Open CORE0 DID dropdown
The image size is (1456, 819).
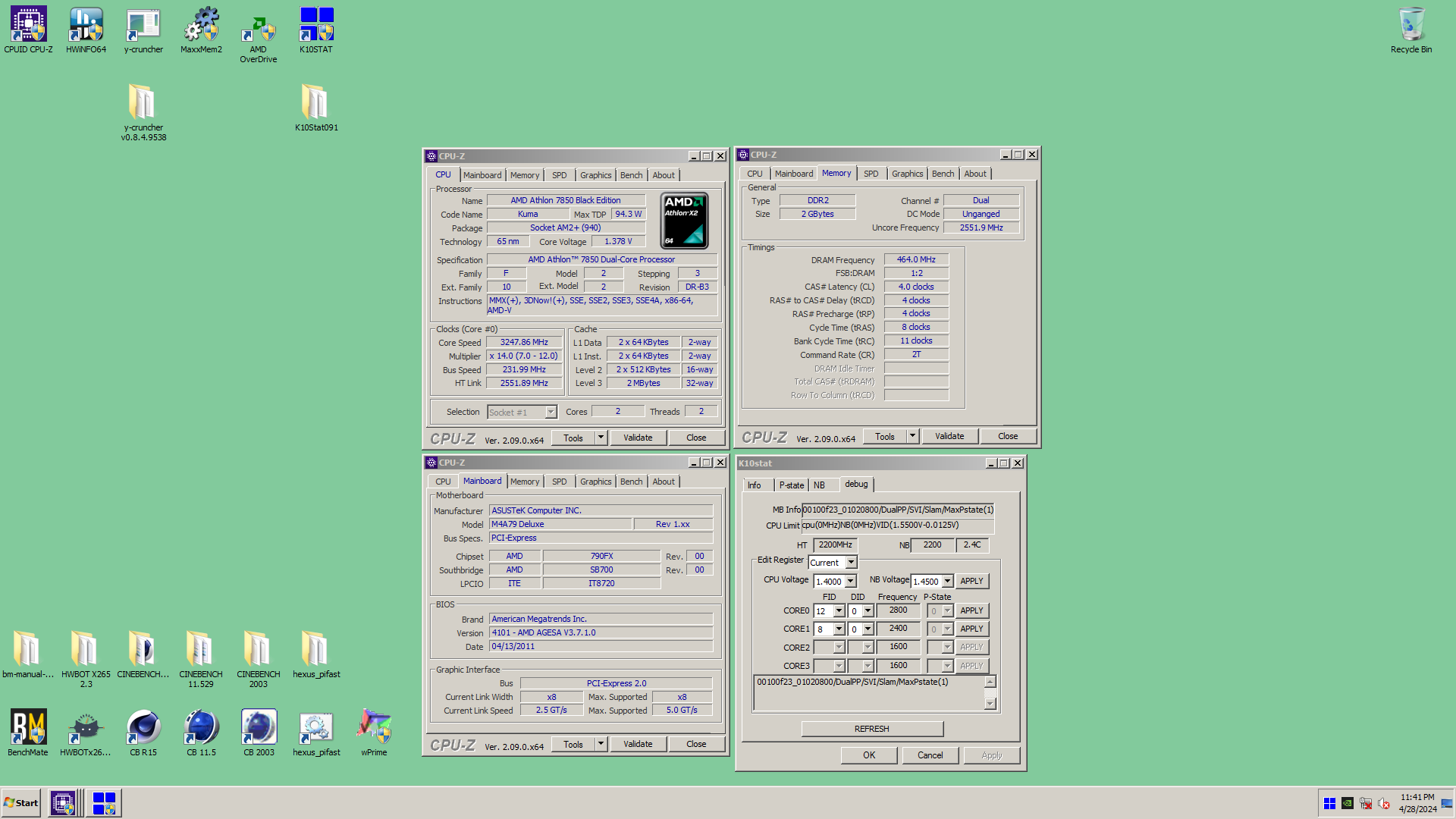pos(868,610)
